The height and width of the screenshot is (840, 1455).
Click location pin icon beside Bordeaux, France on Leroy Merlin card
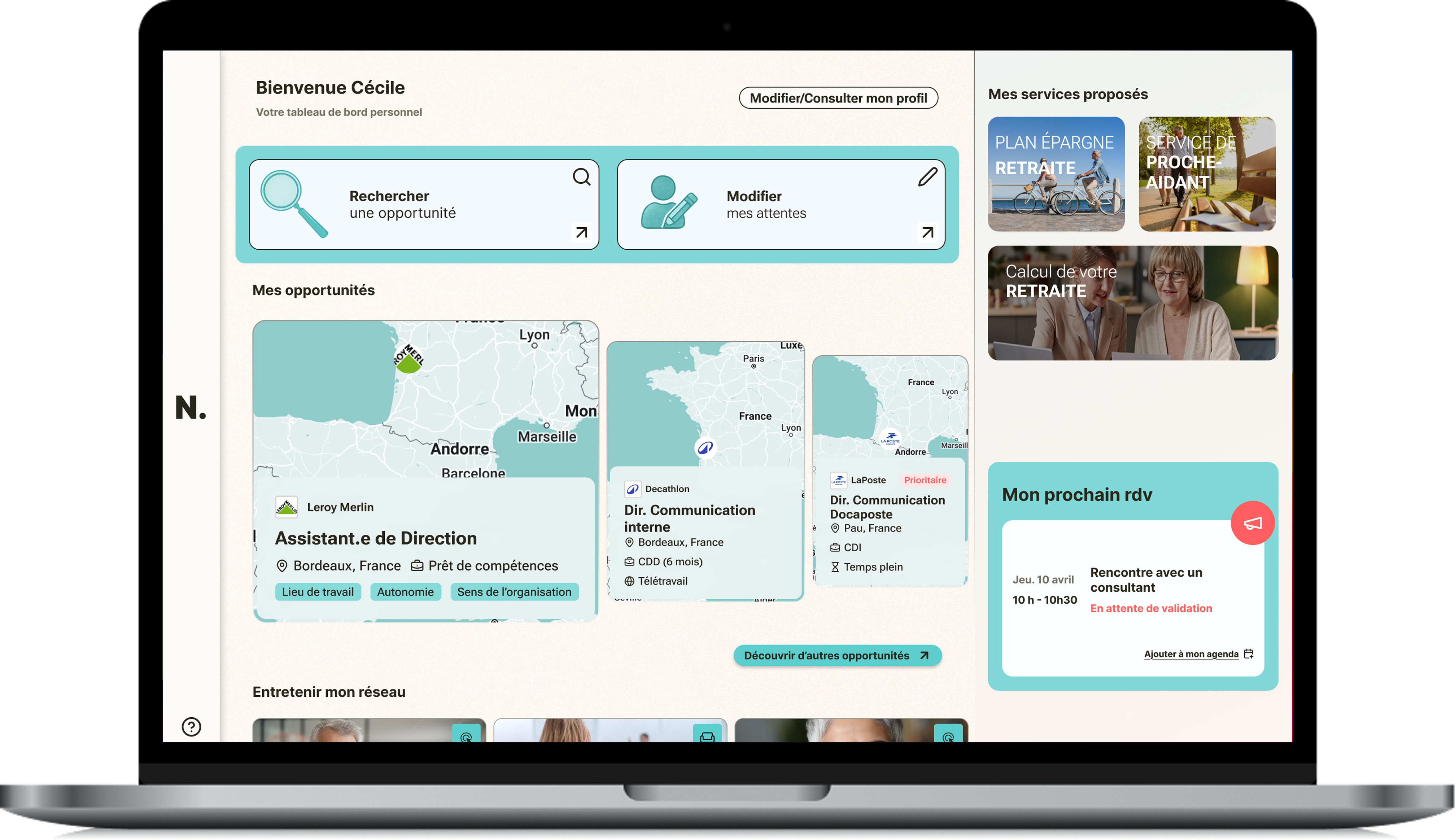pyautogui.click(x=281, y=565)
